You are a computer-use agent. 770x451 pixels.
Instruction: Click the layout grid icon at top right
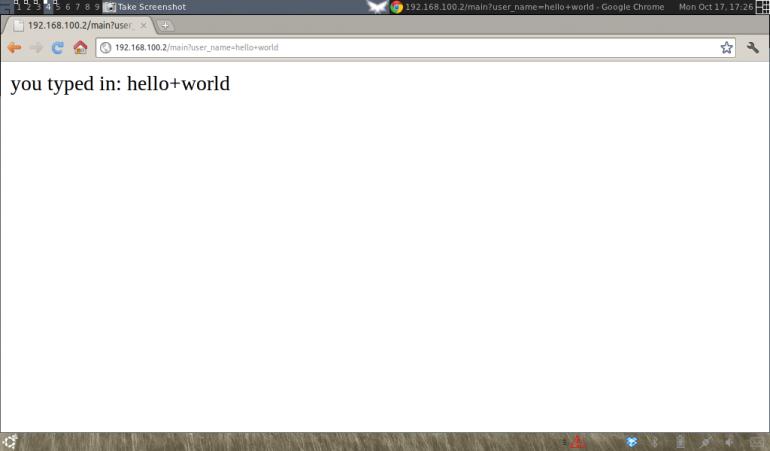click(x=763, y=7)
